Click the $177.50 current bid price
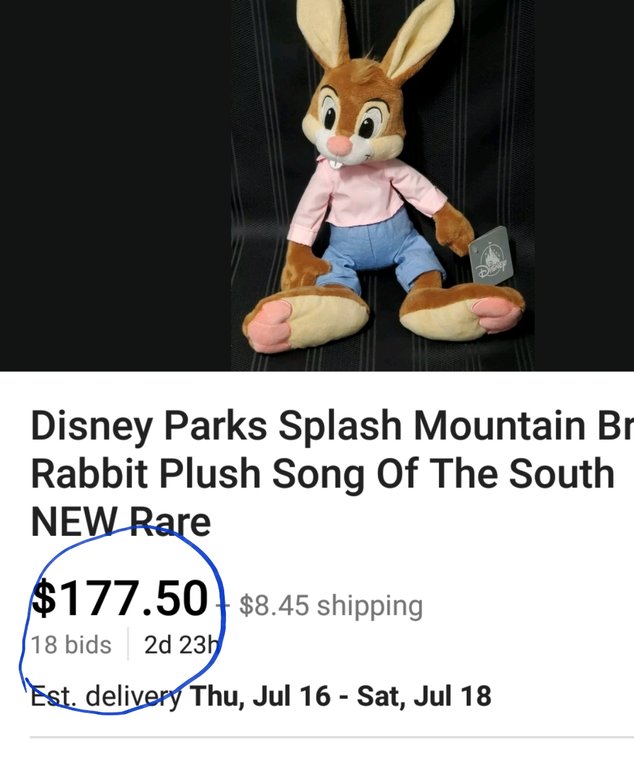Viewport: 634px width, 768px height. (121, 599)
